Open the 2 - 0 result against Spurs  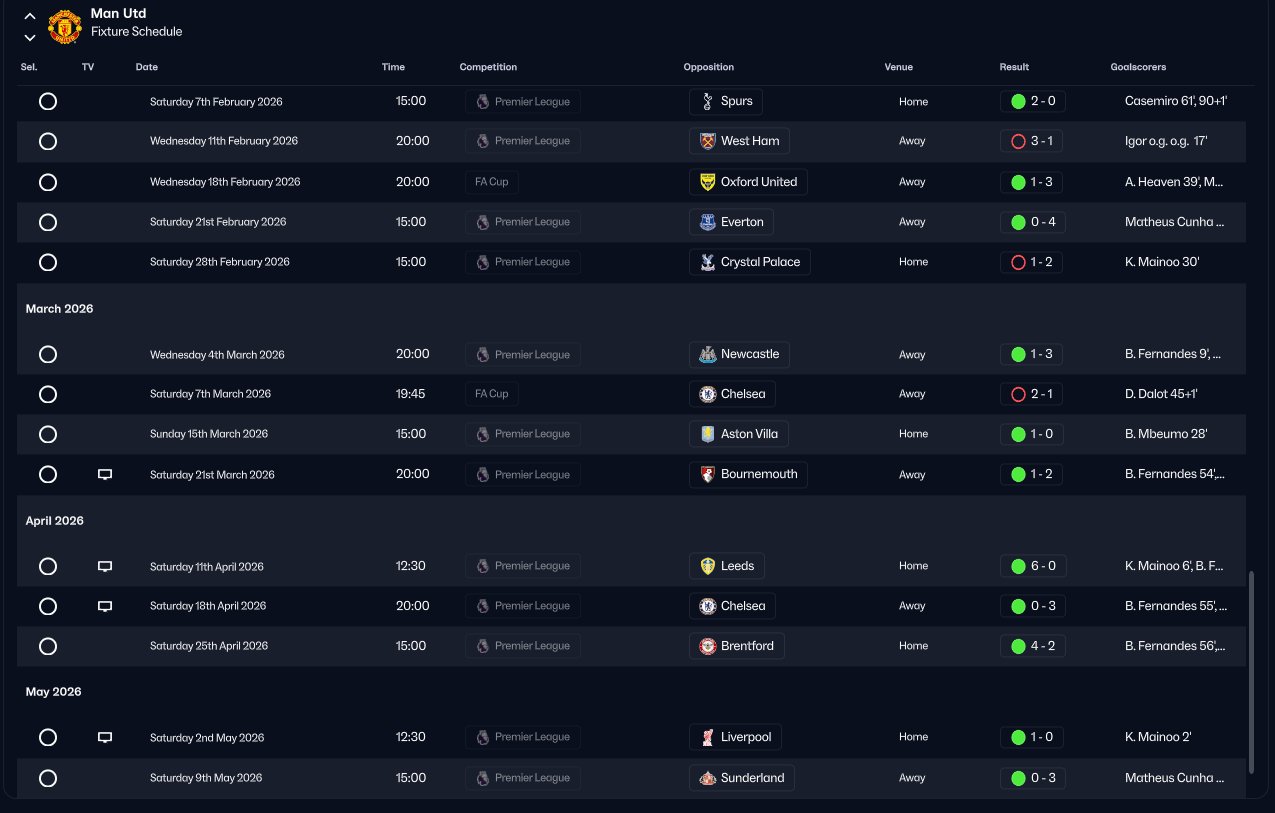[1032, 101]
